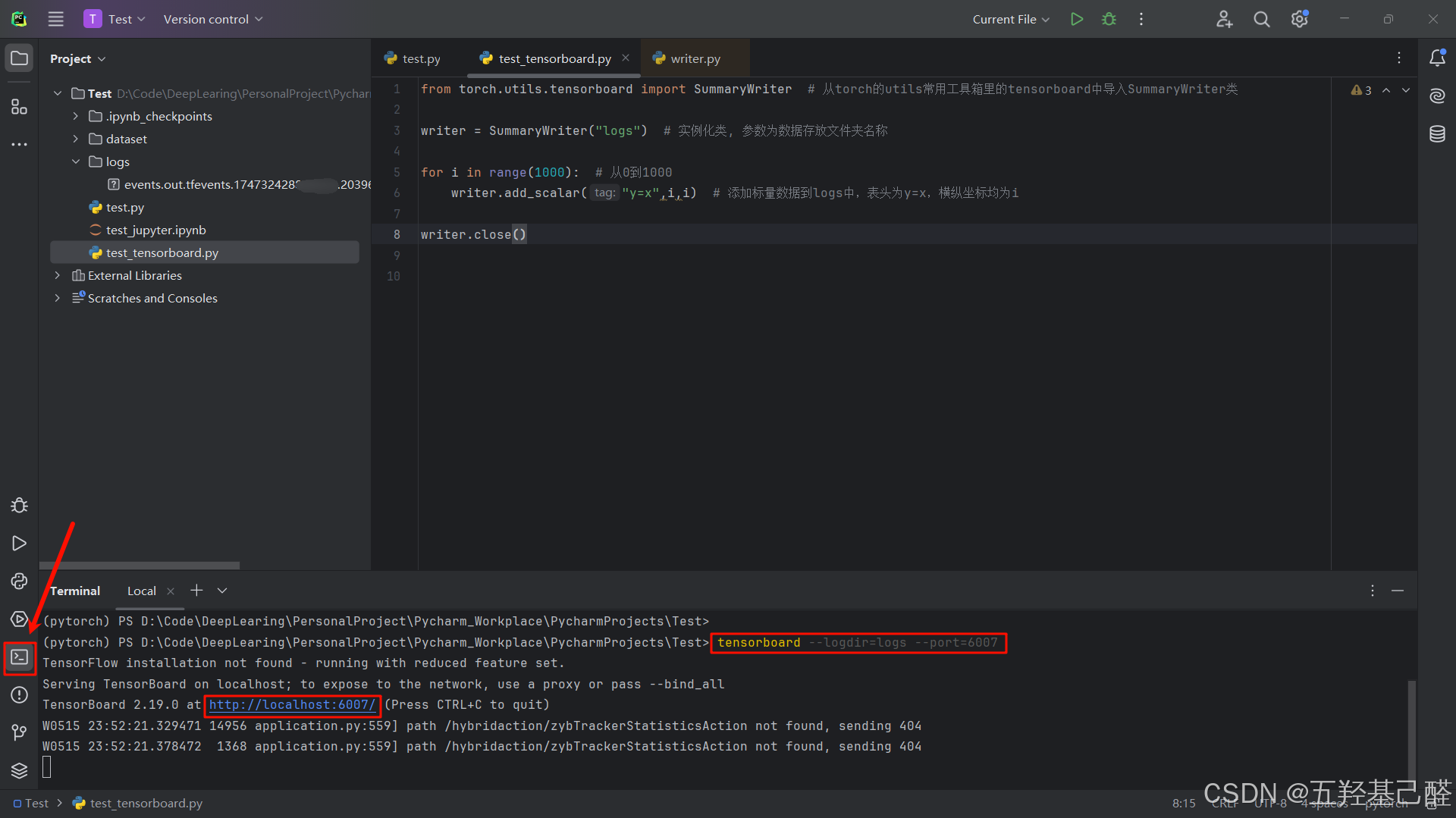Viewport: 1456px width, 818px height.
Task: Click the cursor position 8:15 status
Action: pyautogui.click(x=1183, y=804)
